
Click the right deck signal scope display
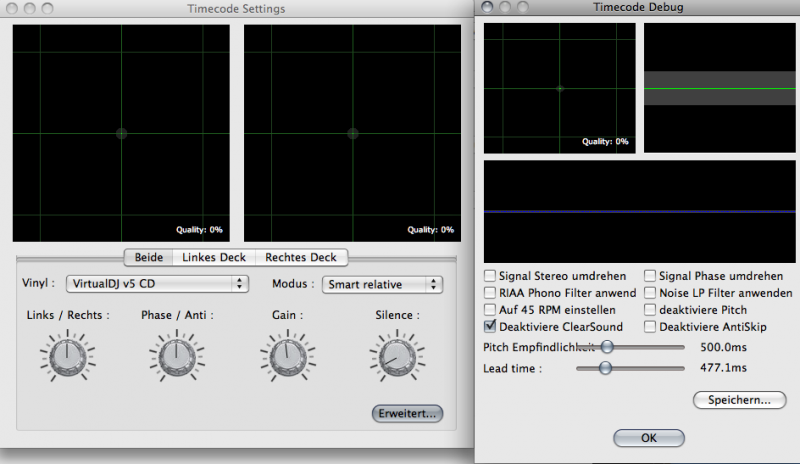point(352,132)
